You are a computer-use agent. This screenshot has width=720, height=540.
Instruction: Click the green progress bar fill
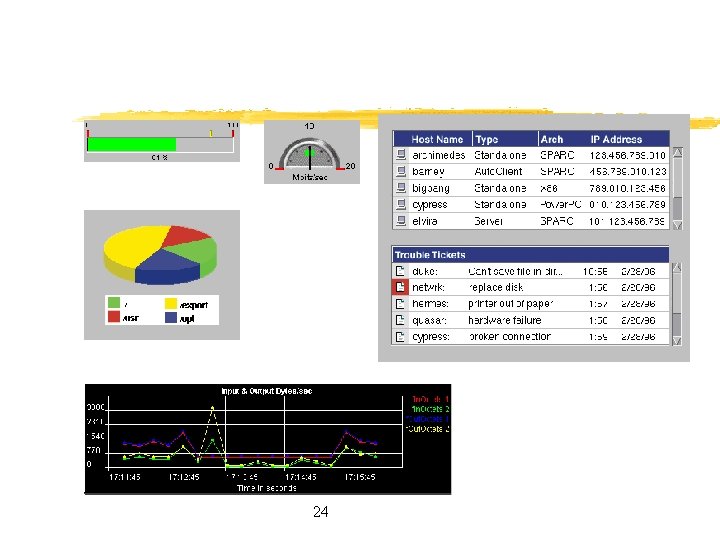tap(132, 144)
